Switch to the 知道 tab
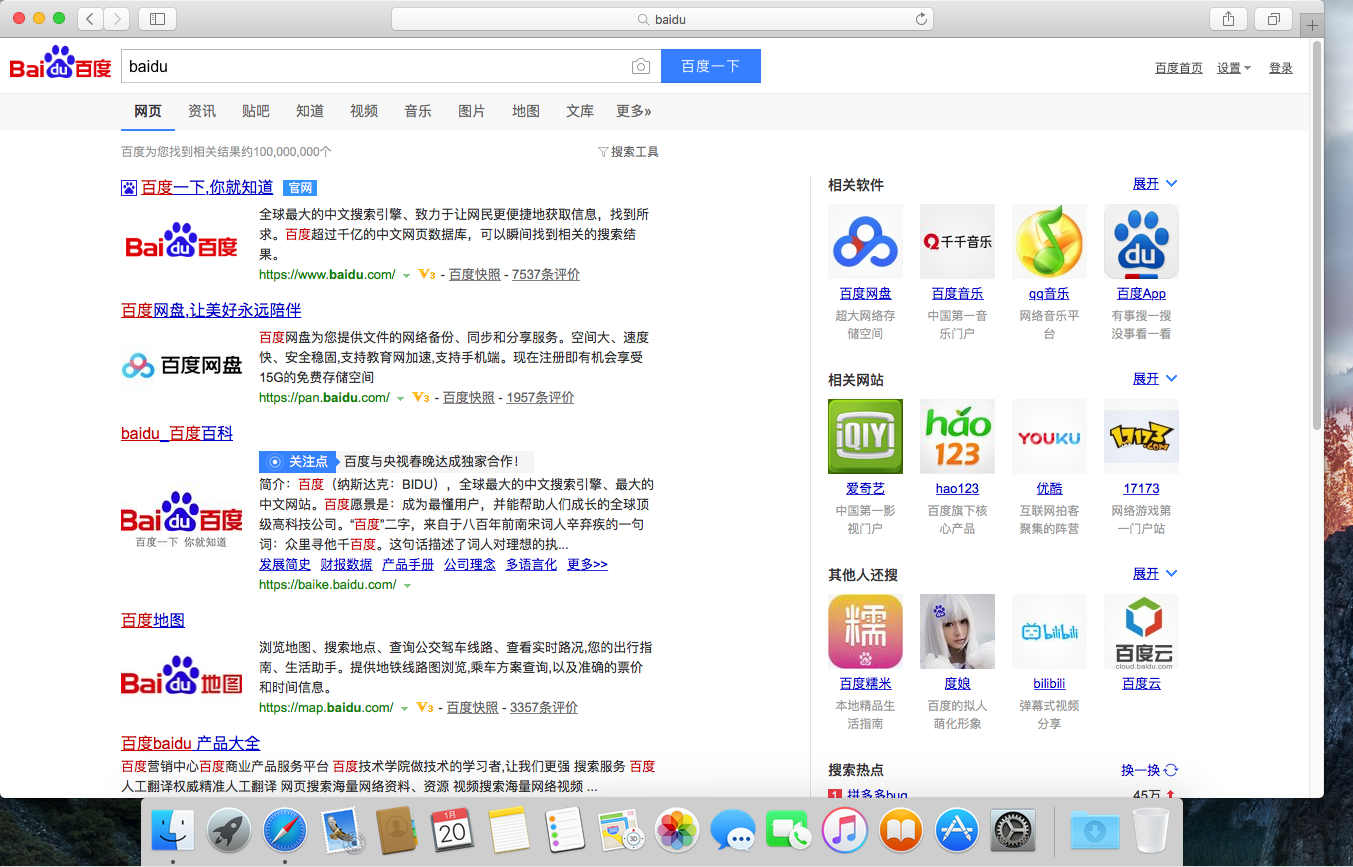 pos(310,111)
